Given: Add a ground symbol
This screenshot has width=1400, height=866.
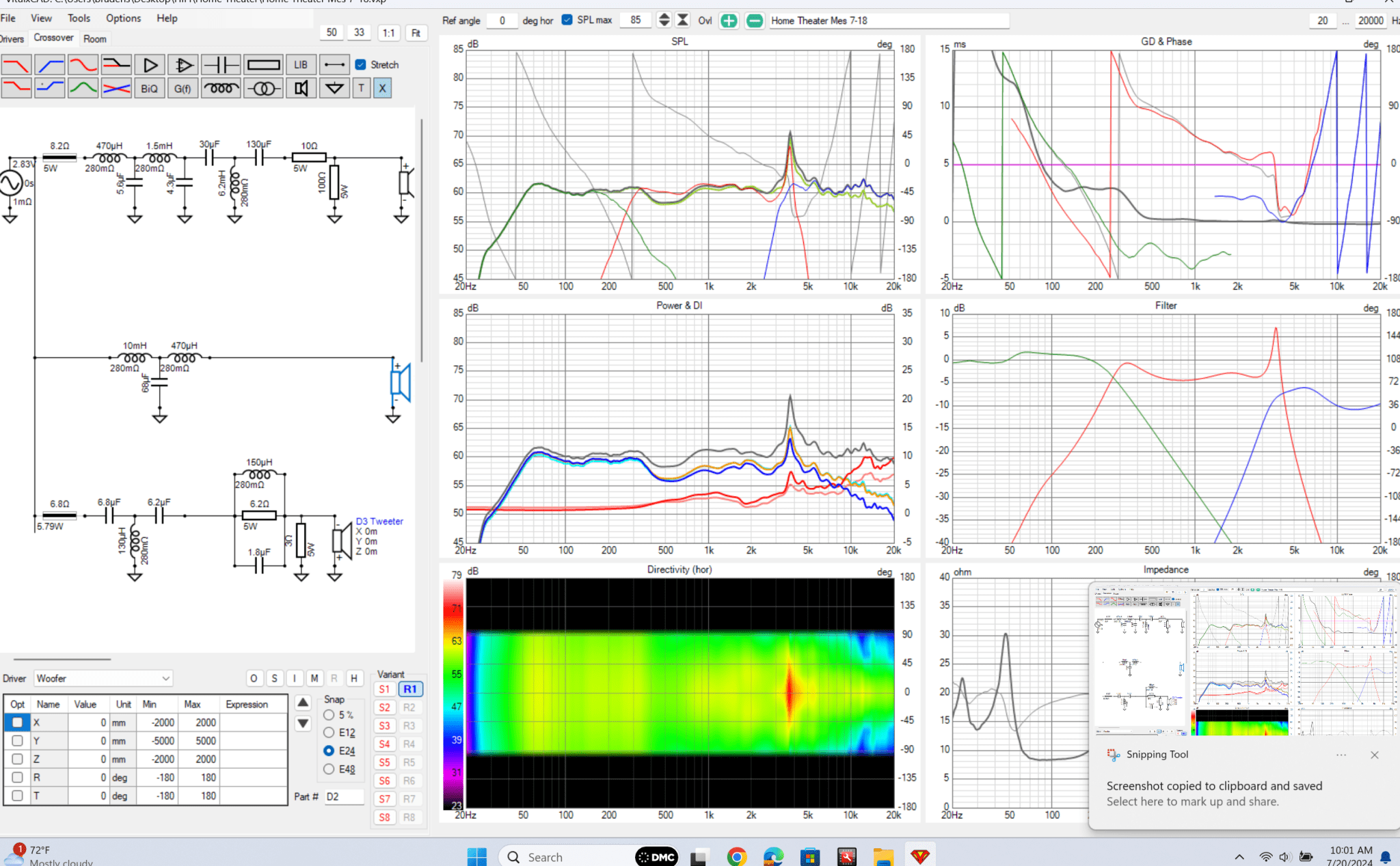Looking at the screenshot, I should (334, 88).
